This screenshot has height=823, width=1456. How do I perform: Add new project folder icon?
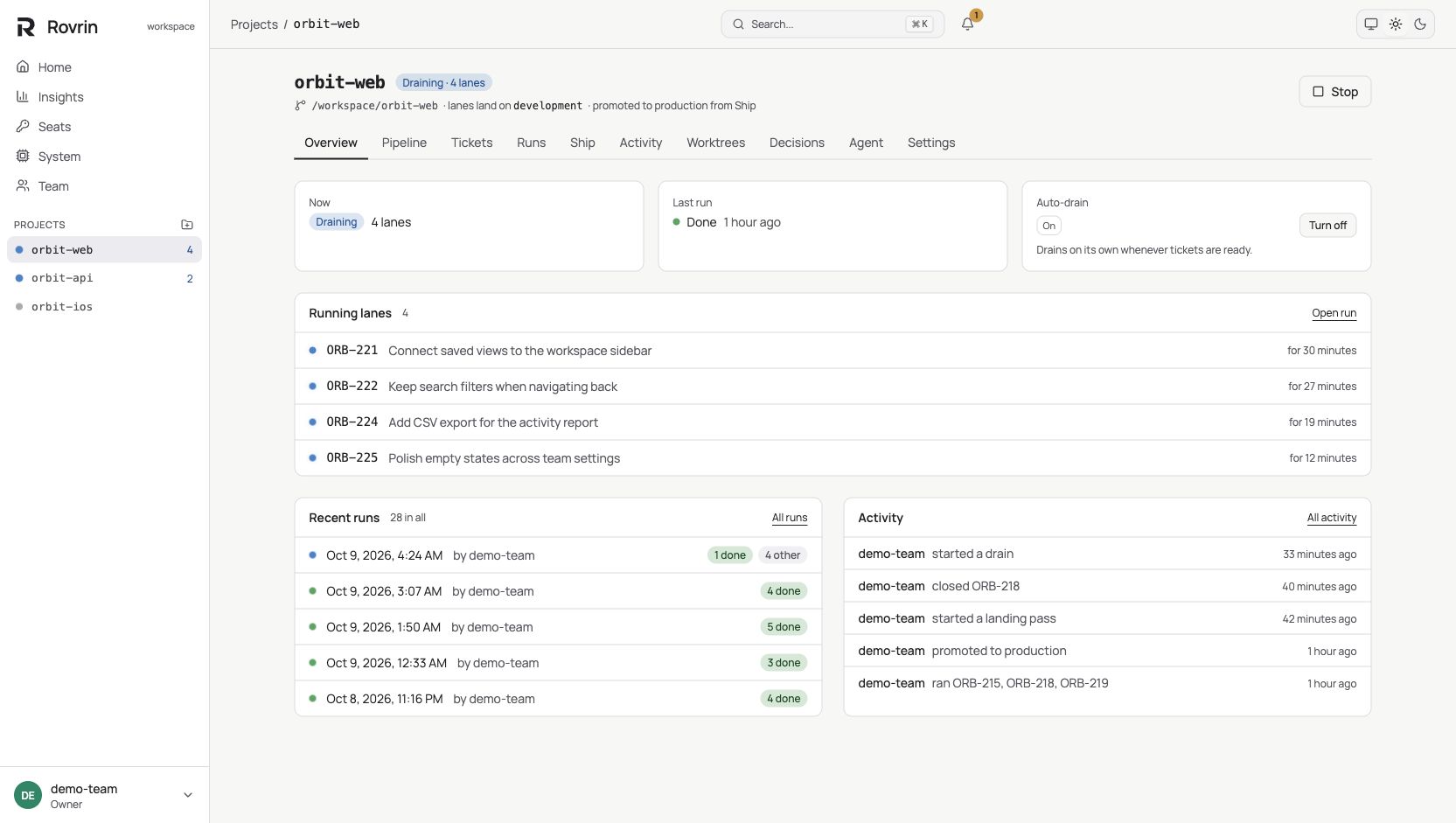(187, 225)
